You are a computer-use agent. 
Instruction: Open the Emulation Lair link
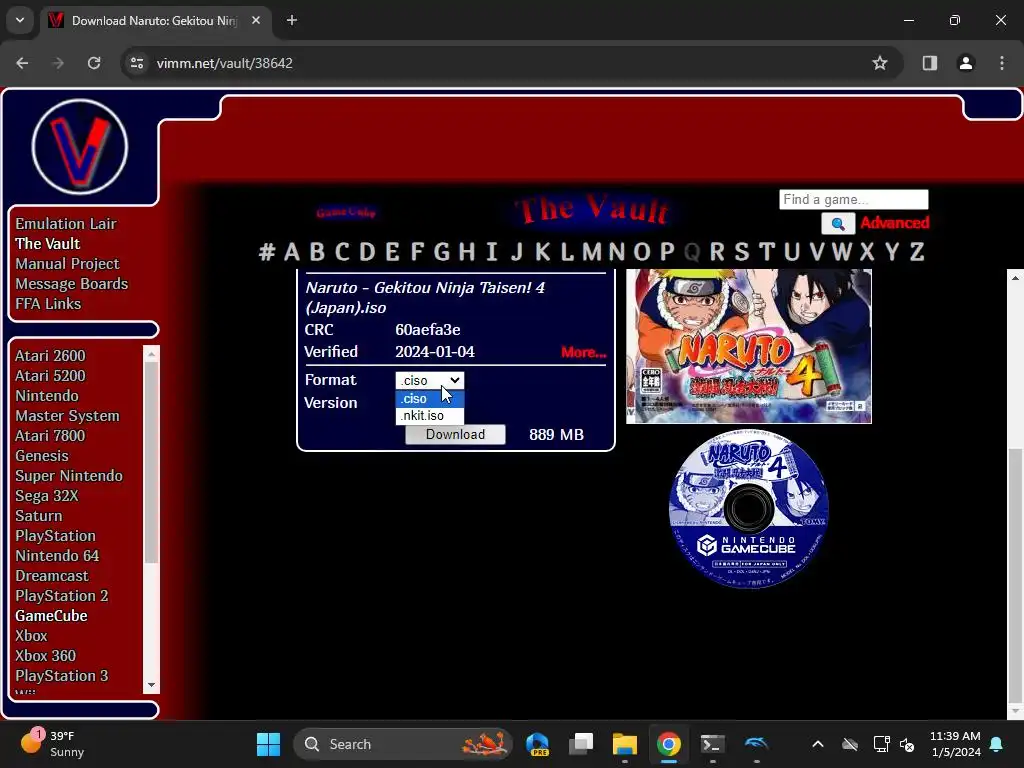click(66, 223)
